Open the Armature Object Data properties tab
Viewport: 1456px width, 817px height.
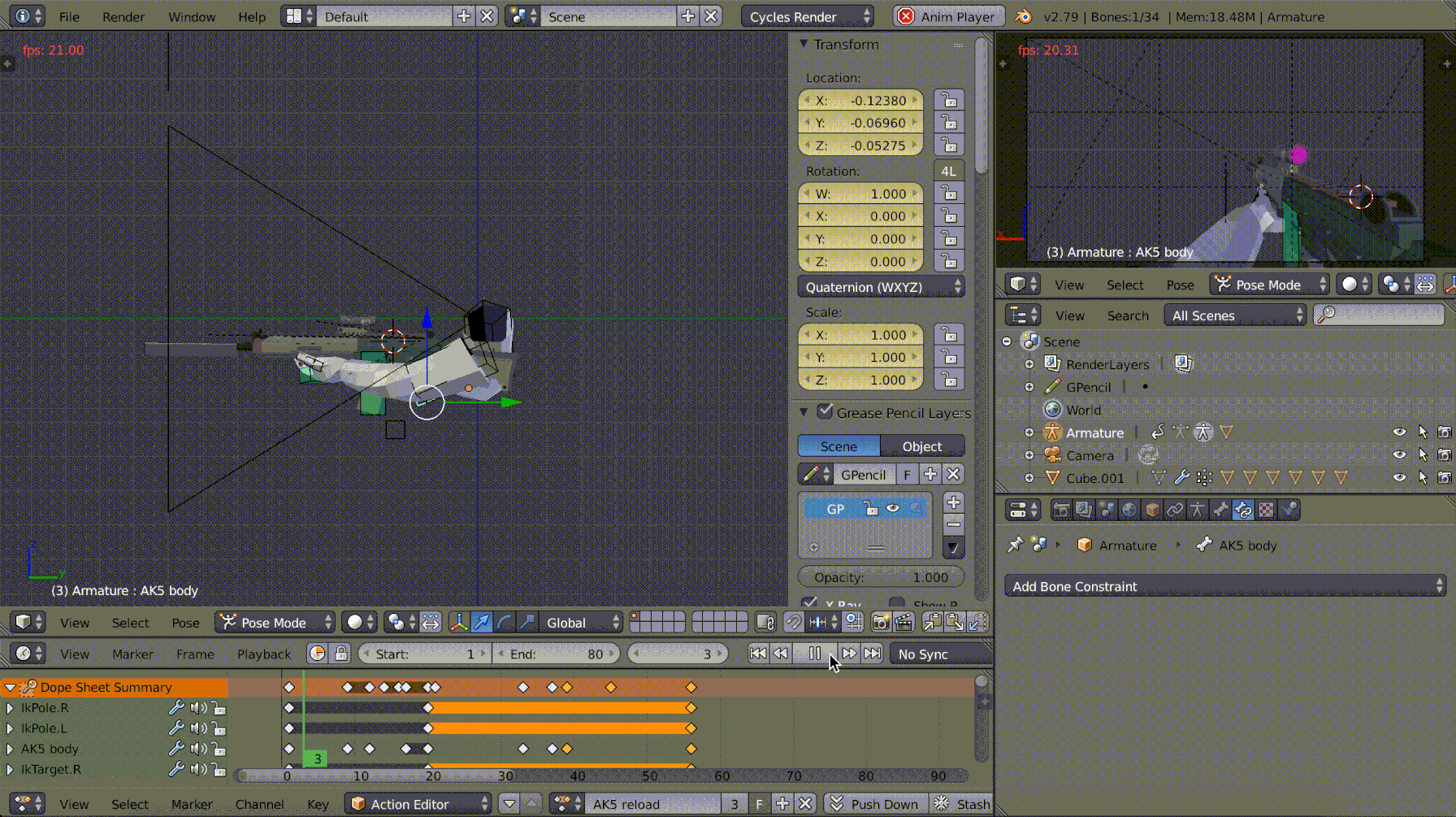point(1198,510)
